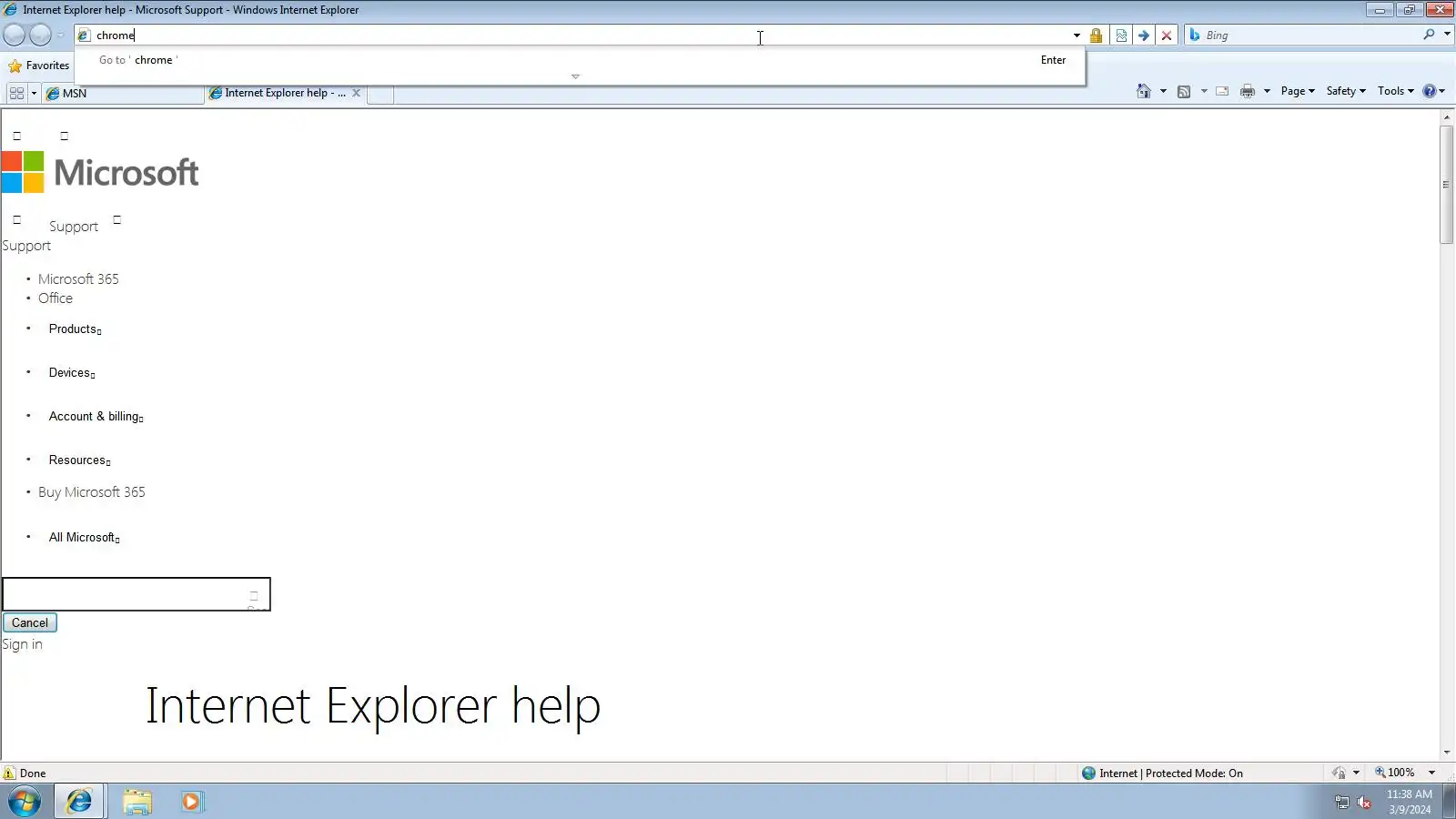Open the Tools menu

coord(1396,91)
